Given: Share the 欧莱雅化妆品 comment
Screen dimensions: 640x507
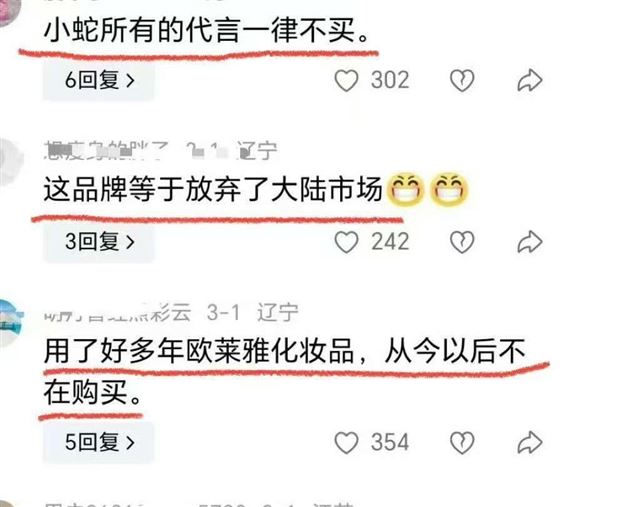Looking at the screenshot, I should click(x=530, y=443).
